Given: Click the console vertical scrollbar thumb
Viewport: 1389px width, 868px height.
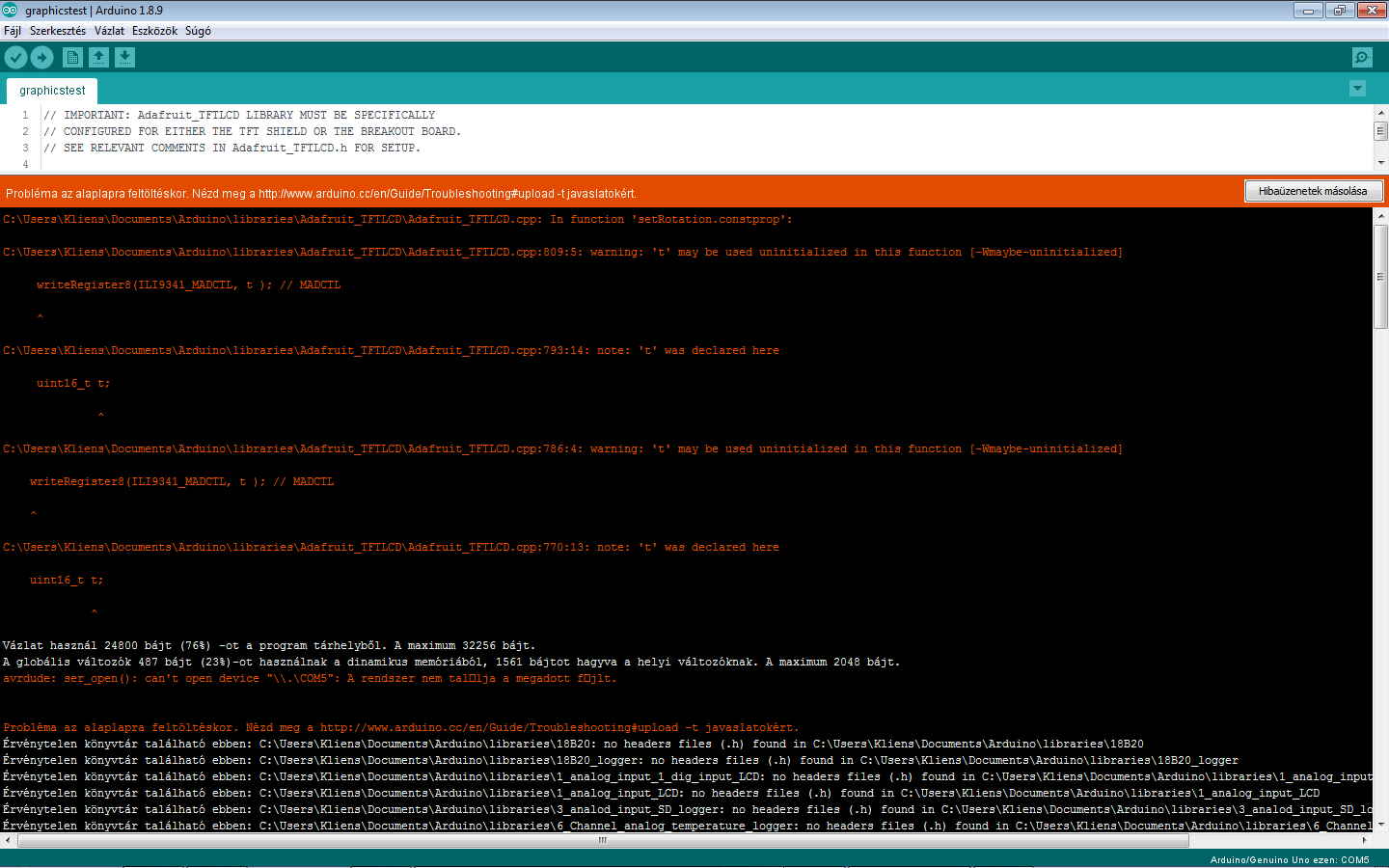Looking at the screenshot, I should pyautogui.click(x=1380, y=277).
